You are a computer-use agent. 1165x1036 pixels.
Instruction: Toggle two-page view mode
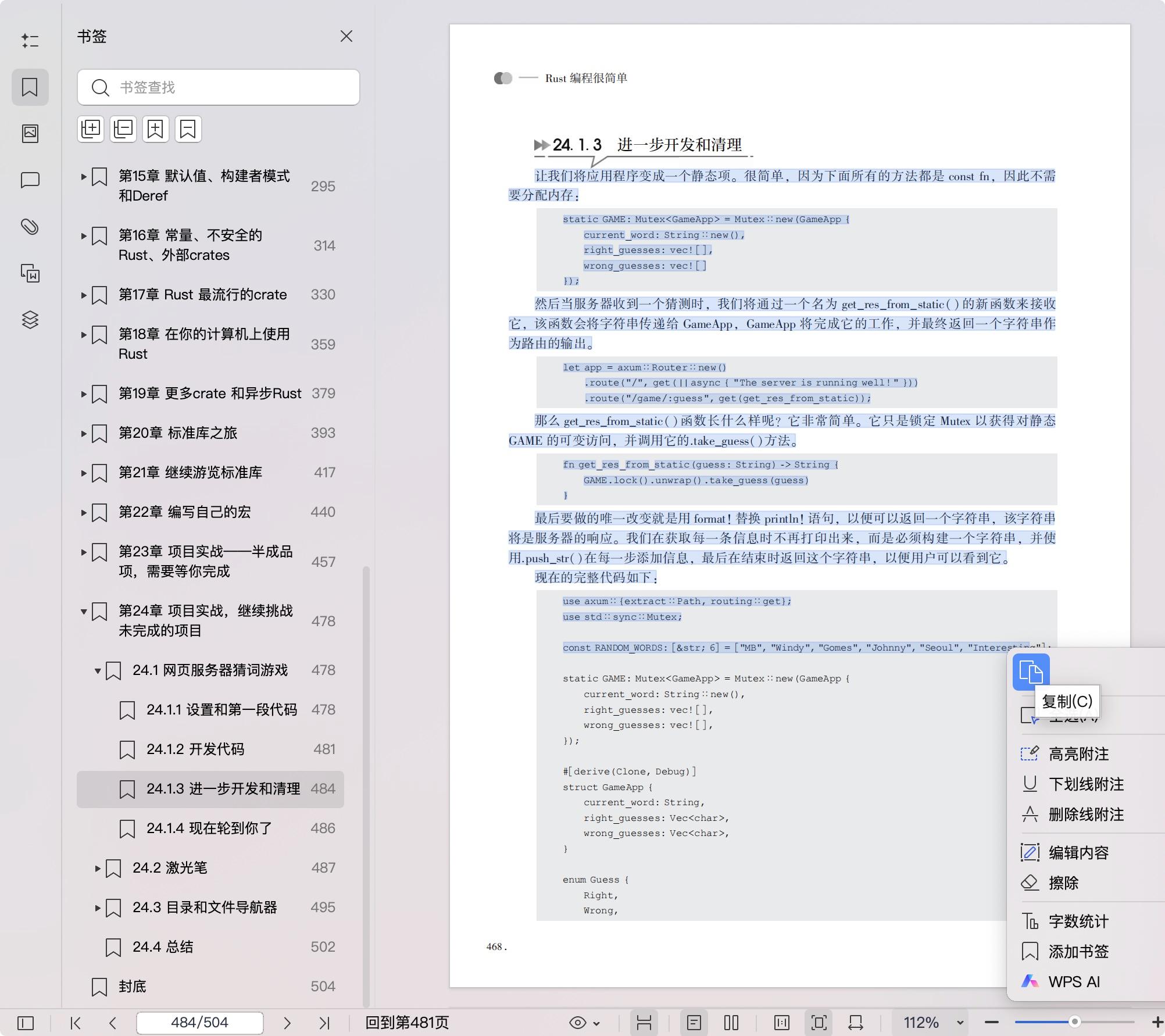pos(731,1023)
